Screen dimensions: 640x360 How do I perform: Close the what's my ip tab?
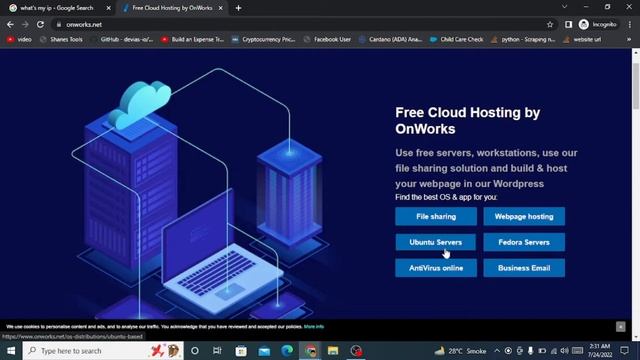[x=109, y=8]
